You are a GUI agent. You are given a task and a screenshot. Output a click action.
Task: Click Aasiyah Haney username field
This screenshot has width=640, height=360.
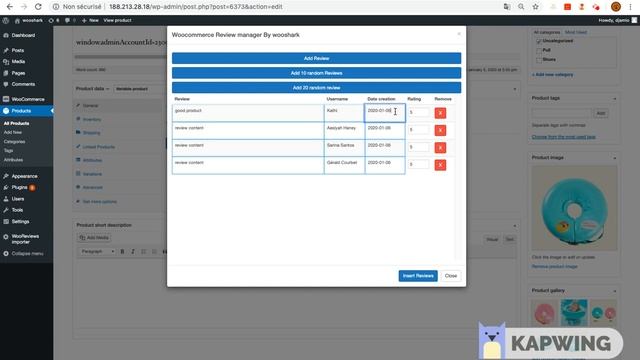(344, 131)
